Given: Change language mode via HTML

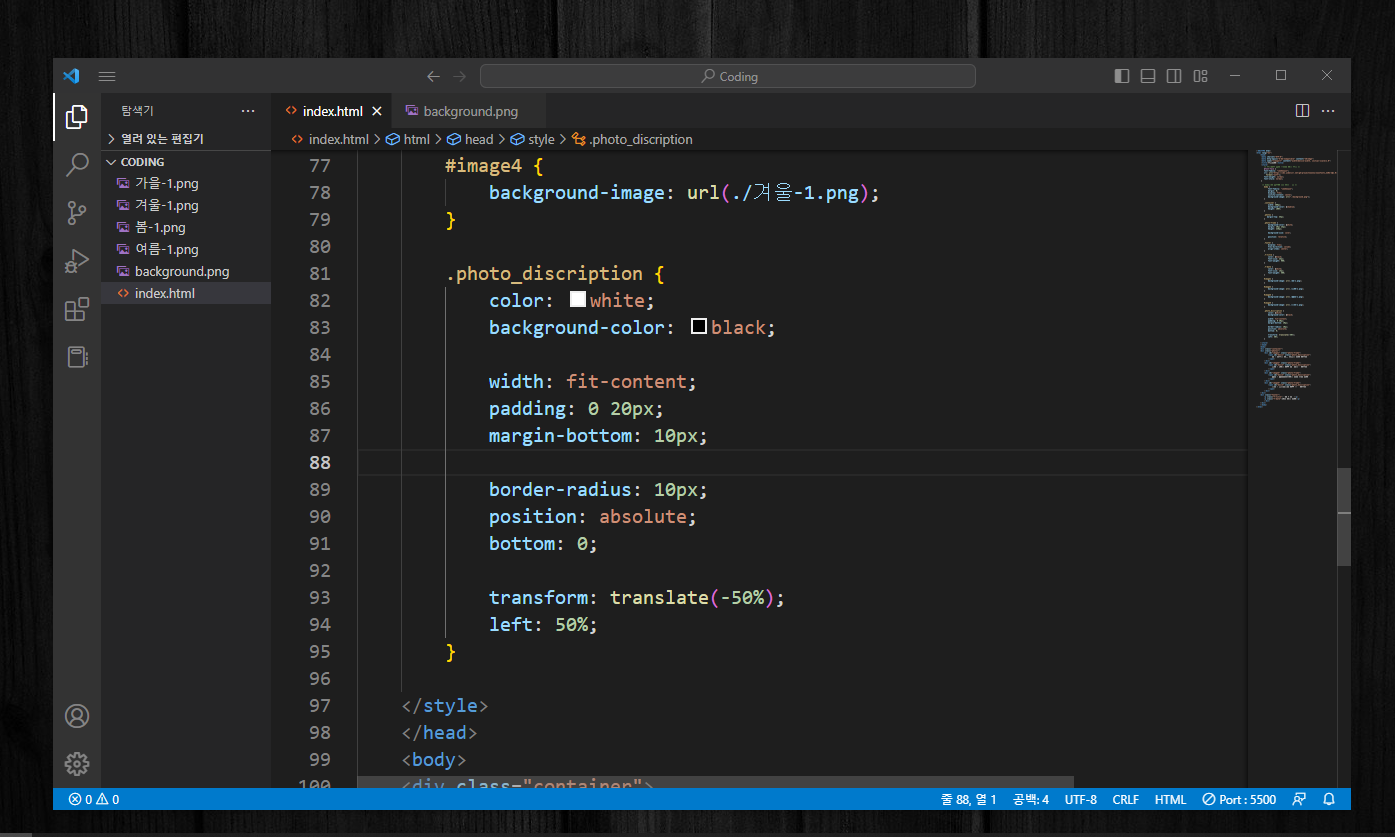Looking at the screenshot, I should point(1170,799).
